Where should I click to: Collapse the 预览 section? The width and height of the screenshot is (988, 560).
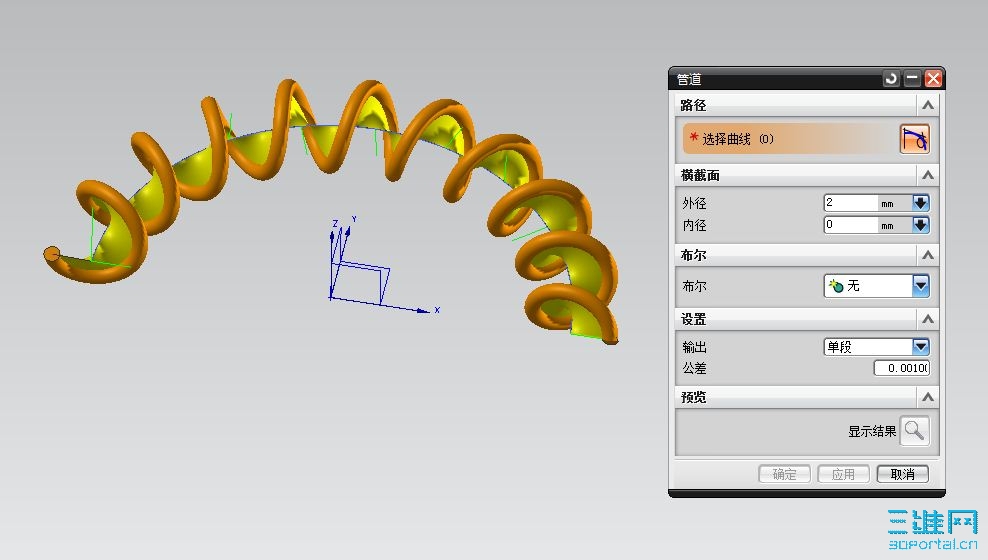[928, 397]
